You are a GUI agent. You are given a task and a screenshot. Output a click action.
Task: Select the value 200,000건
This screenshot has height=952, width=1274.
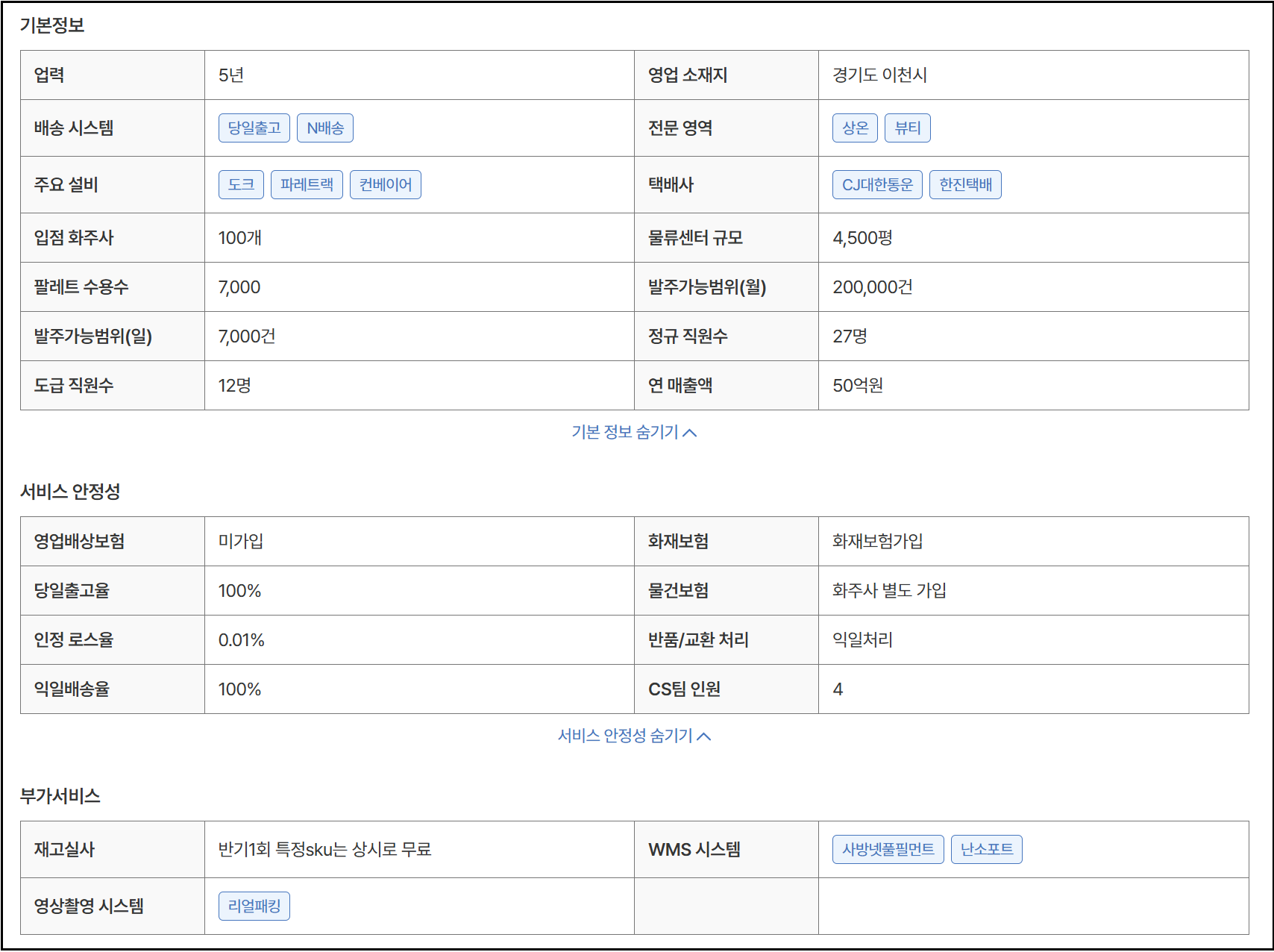click(873, 287)
